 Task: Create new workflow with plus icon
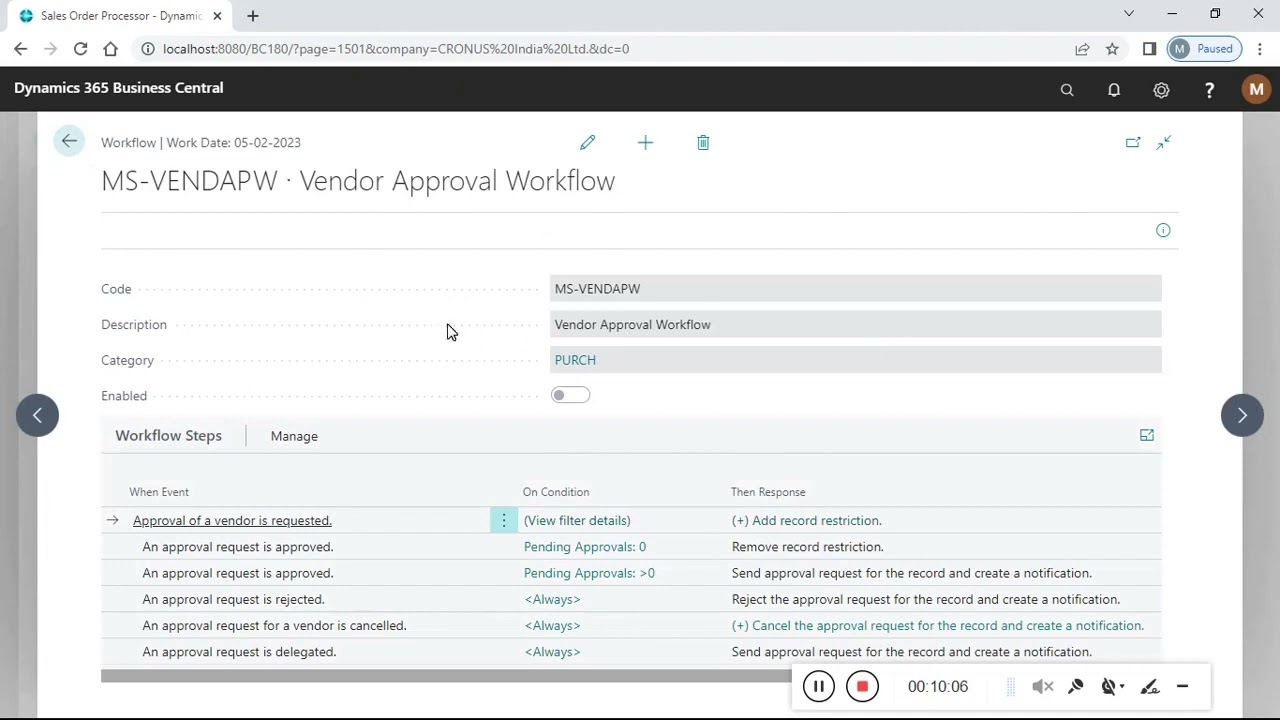point(645,143)
